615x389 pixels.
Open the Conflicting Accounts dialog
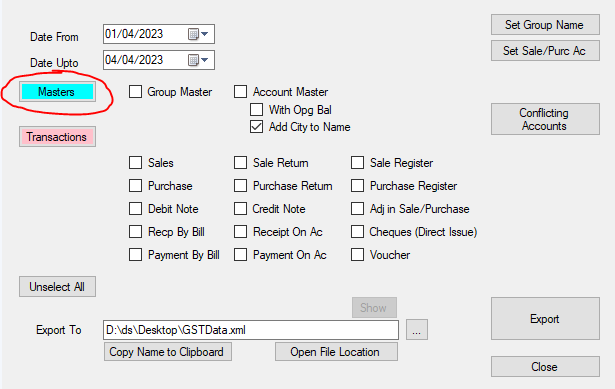pyautogui.click(x=545, y=119)
